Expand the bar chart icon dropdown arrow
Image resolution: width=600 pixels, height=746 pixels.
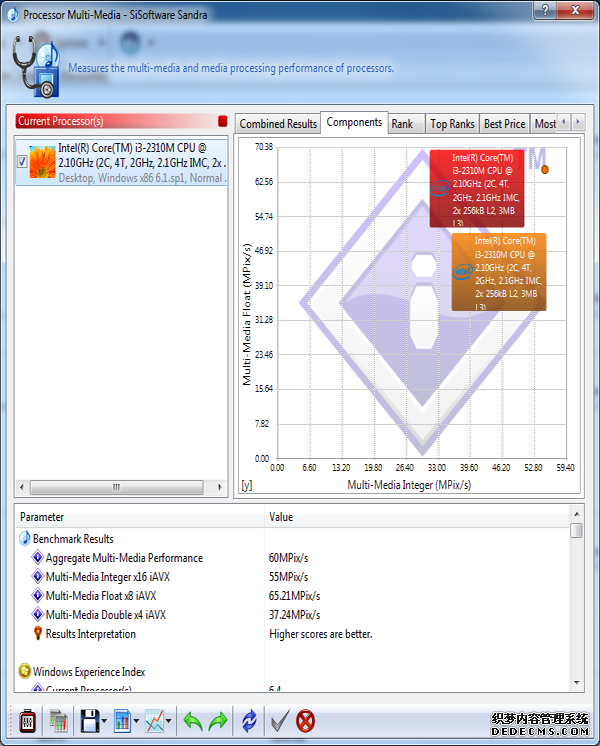pyautogui.click(x=136, y=721)
